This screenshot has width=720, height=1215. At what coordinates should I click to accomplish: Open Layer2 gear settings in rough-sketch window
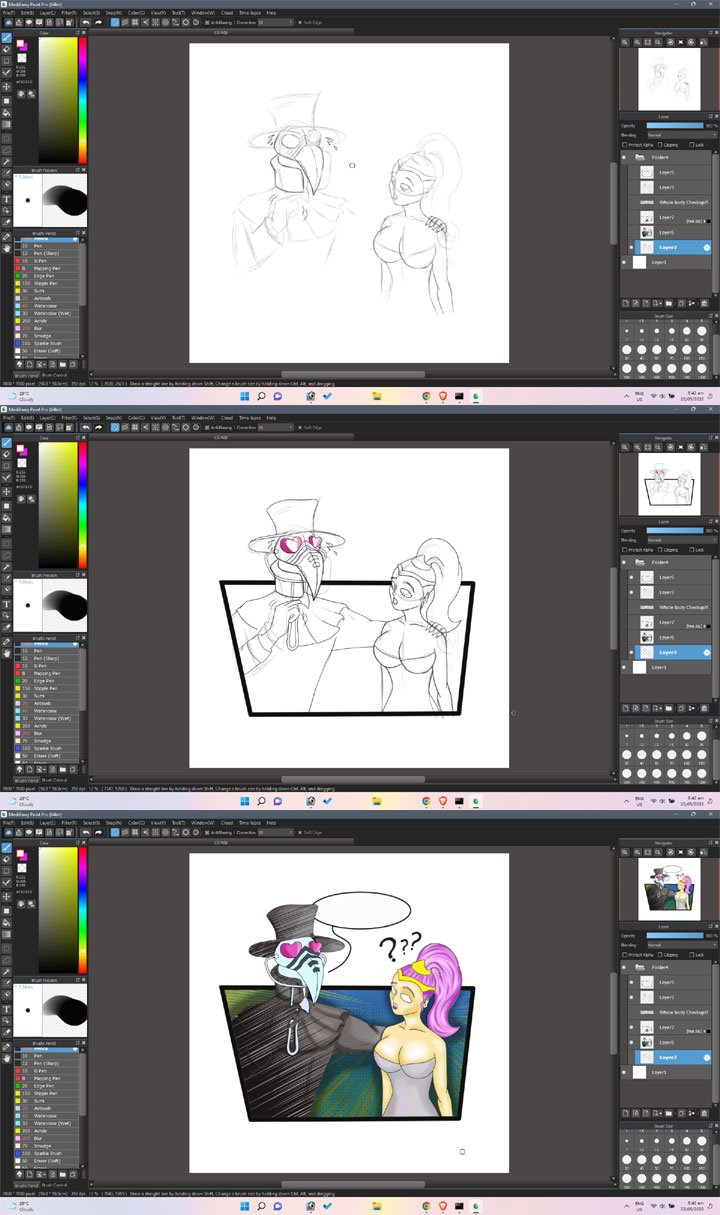(706, 247)
